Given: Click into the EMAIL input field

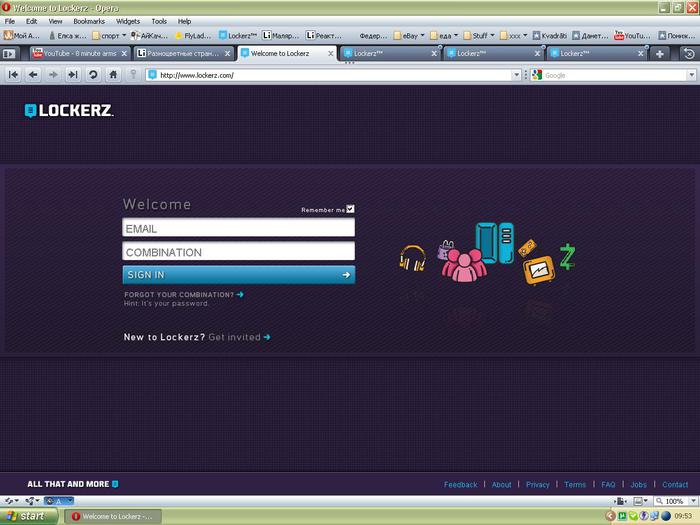Looking at the screenshot, I should pos(239,228).
